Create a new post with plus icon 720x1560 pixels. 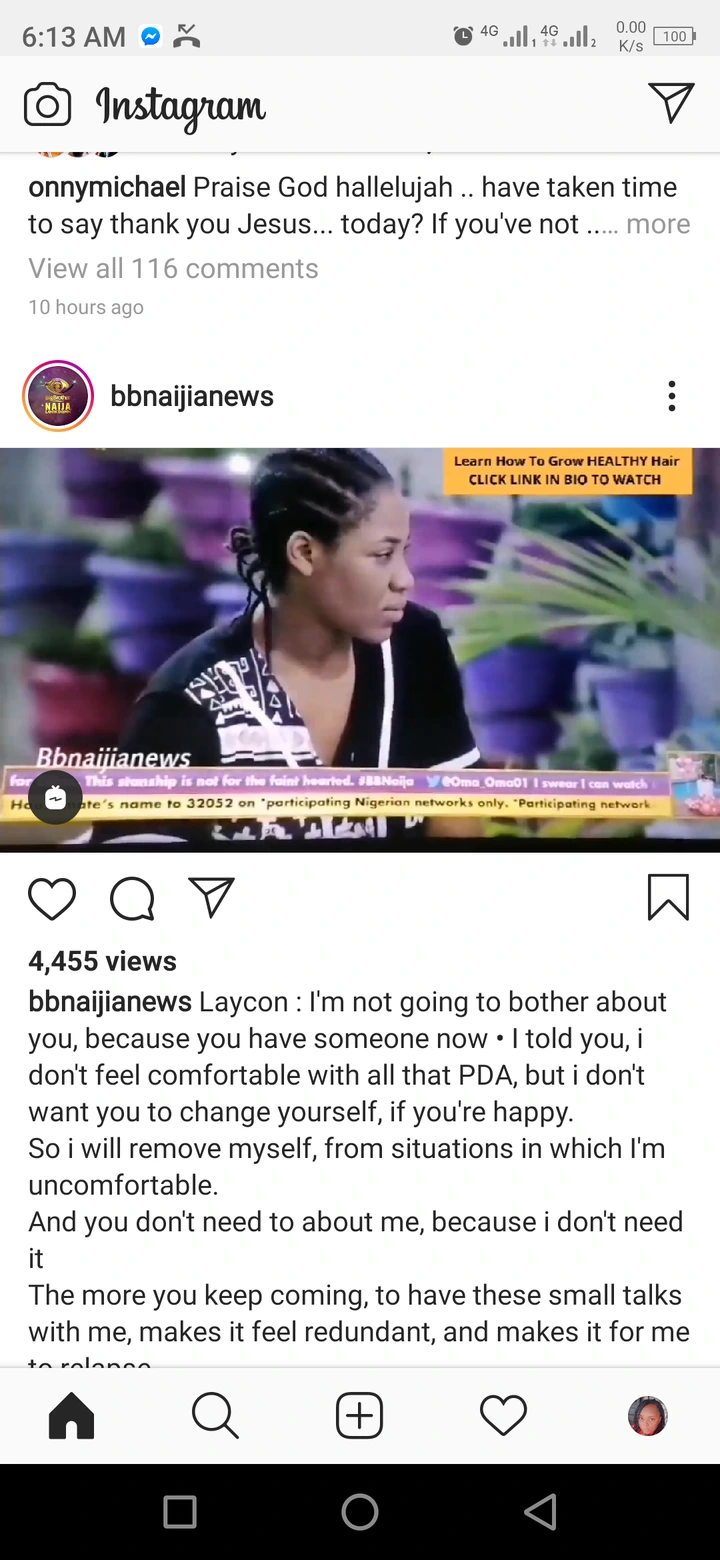coord(360,1416)
